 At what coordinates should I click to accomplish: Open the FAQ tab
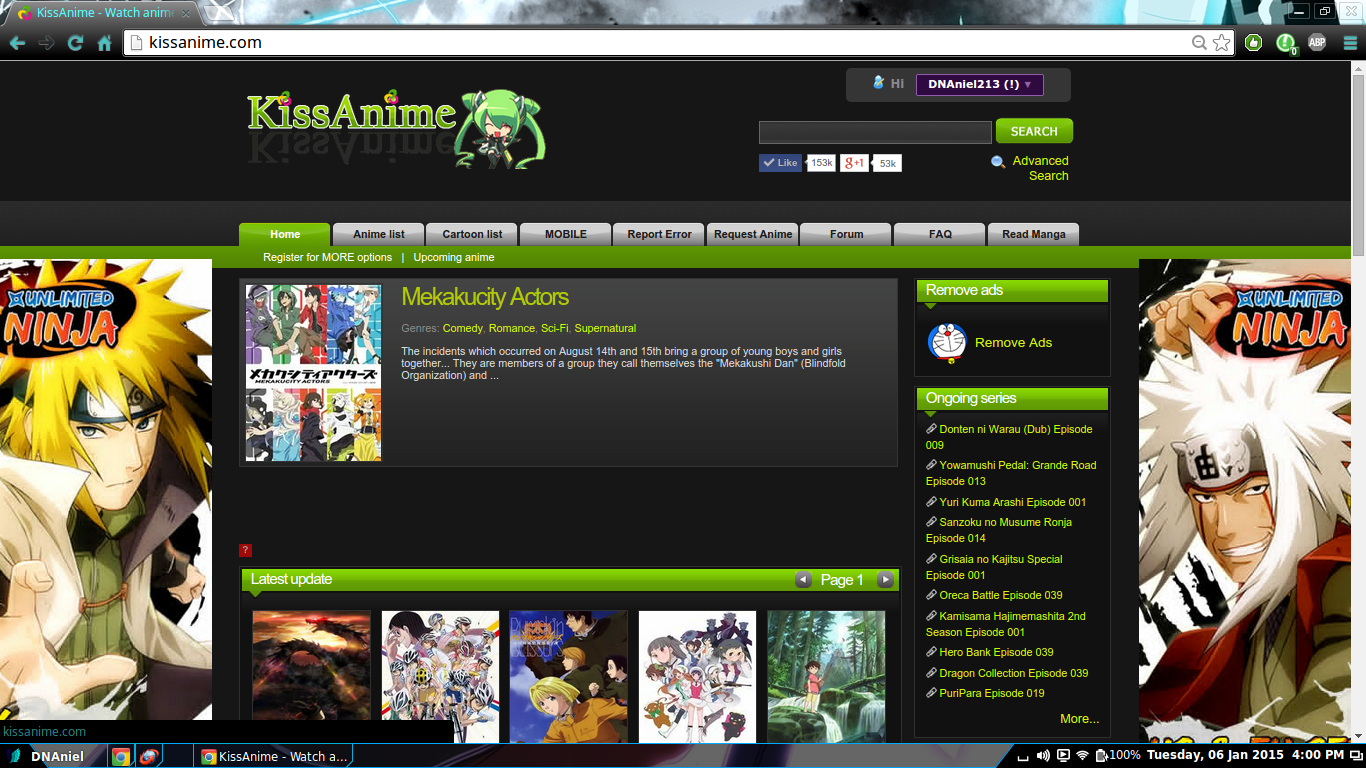click(940, 234)
